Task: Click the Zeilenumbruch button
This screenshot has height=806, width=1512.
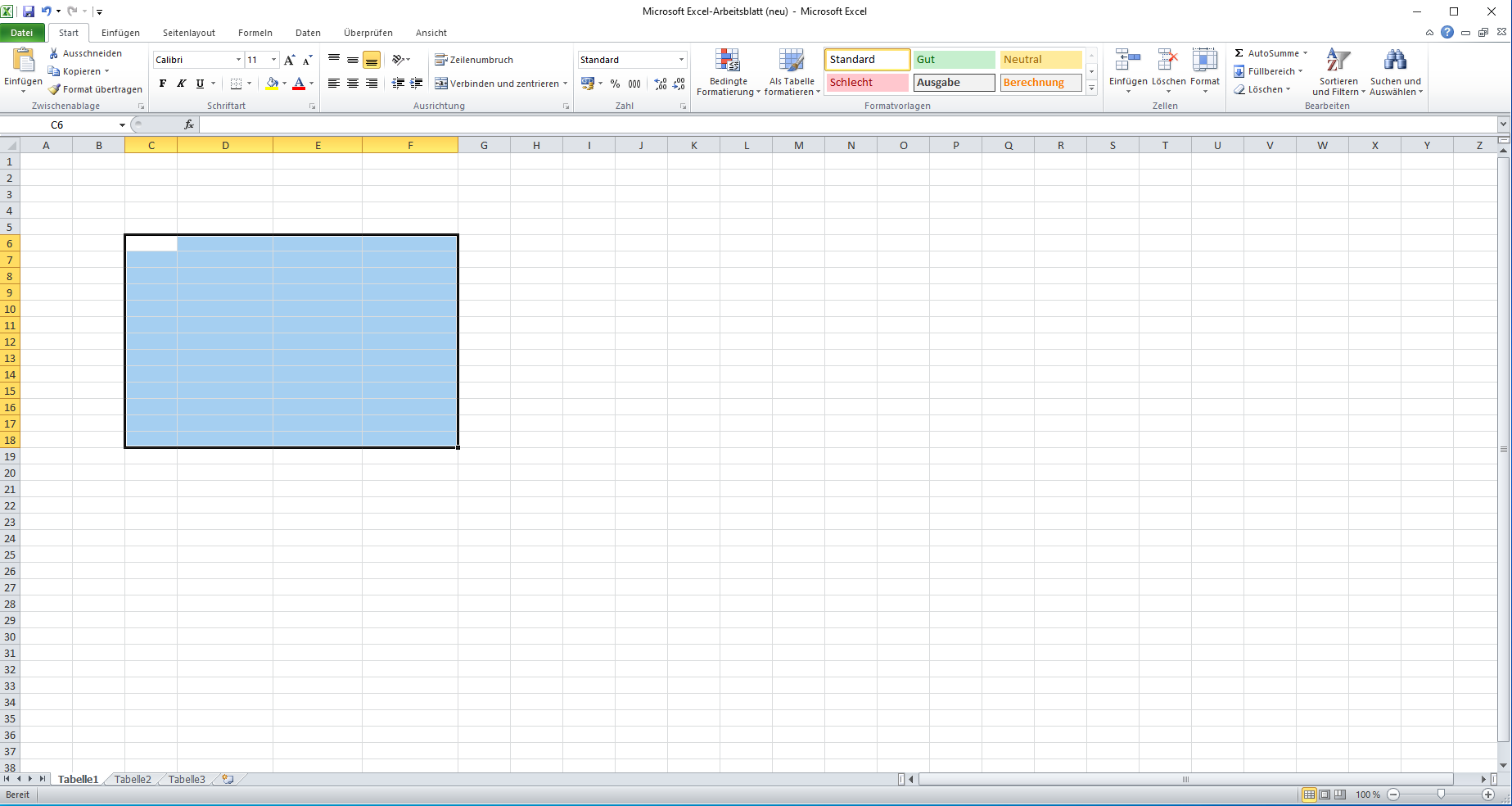Action: pyautogui.click(x=474, y=60)
